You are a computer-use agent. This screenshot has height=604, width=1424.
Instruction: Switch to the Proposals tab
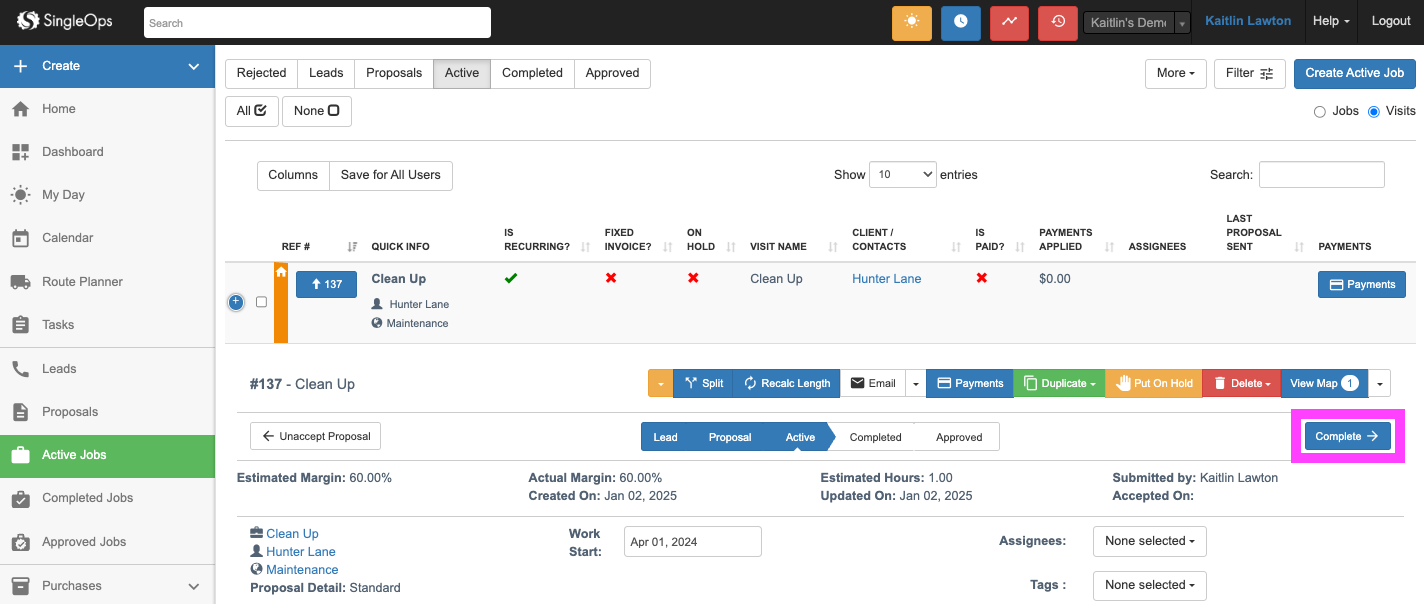pos(394,73)
